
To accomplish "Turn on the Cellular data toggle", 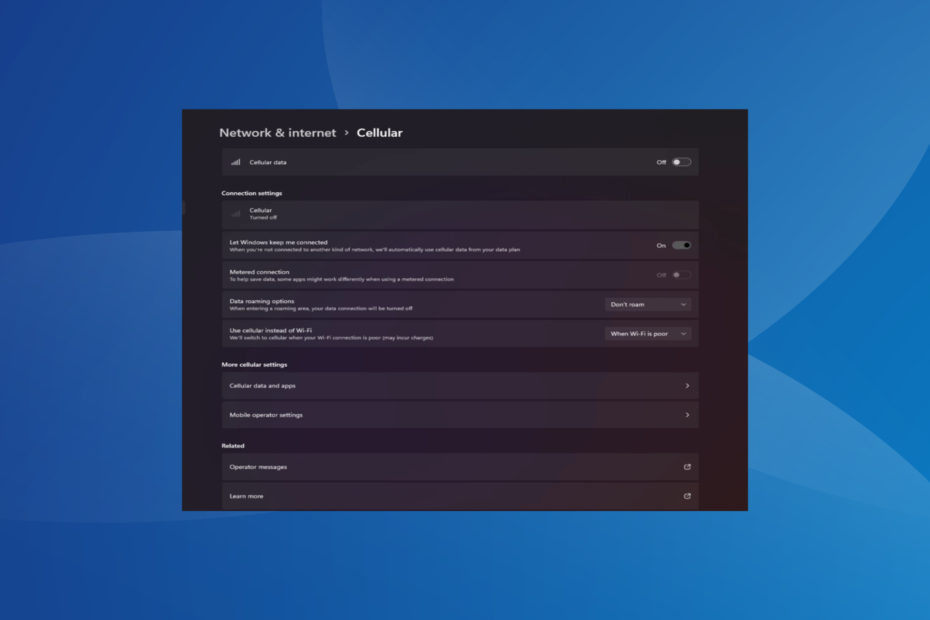I will click(680, 161).
